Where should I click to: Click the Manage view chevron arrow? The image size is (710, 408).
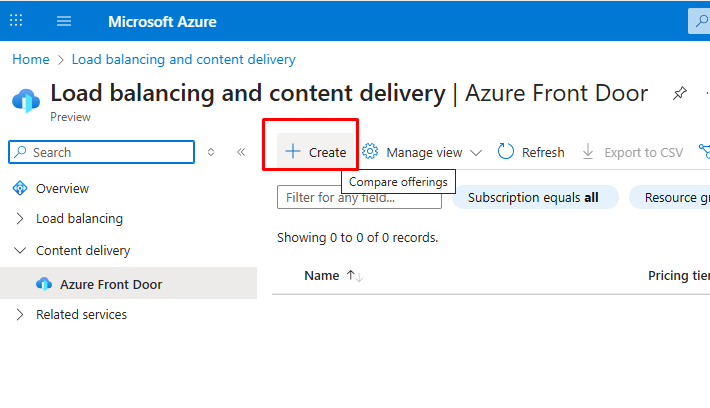tap(476, 153)
